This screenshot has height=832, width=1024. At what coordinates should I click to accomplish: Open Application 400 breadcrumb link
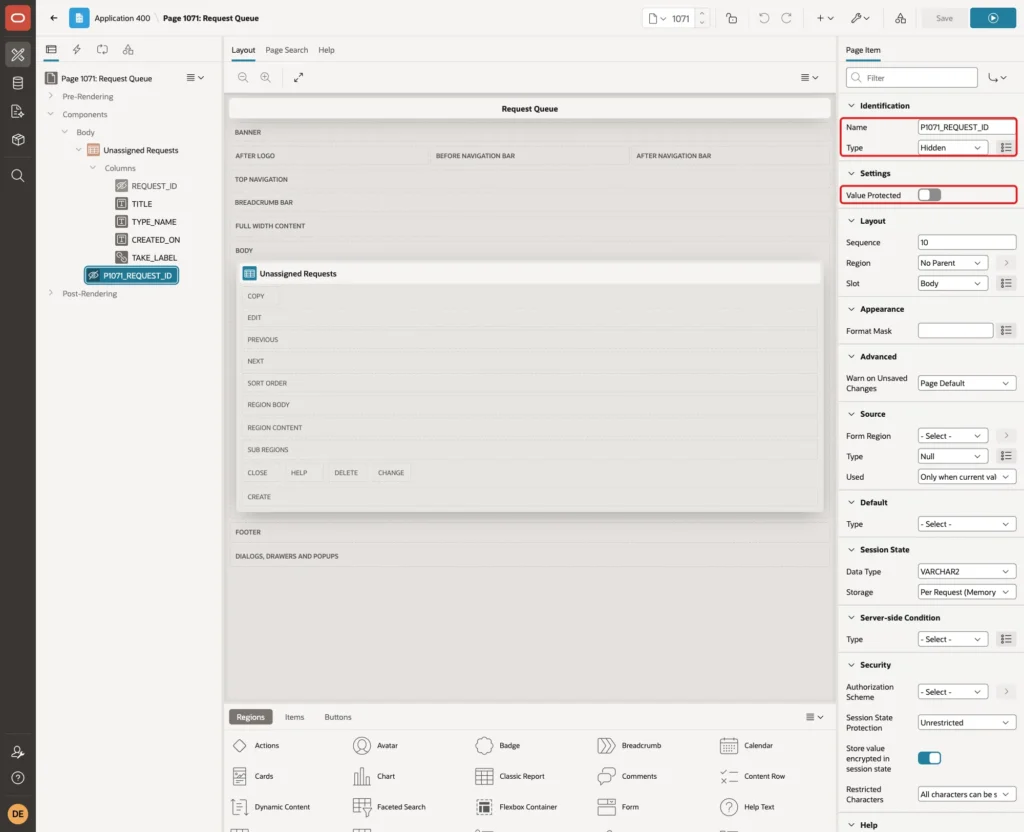(122, 18)
